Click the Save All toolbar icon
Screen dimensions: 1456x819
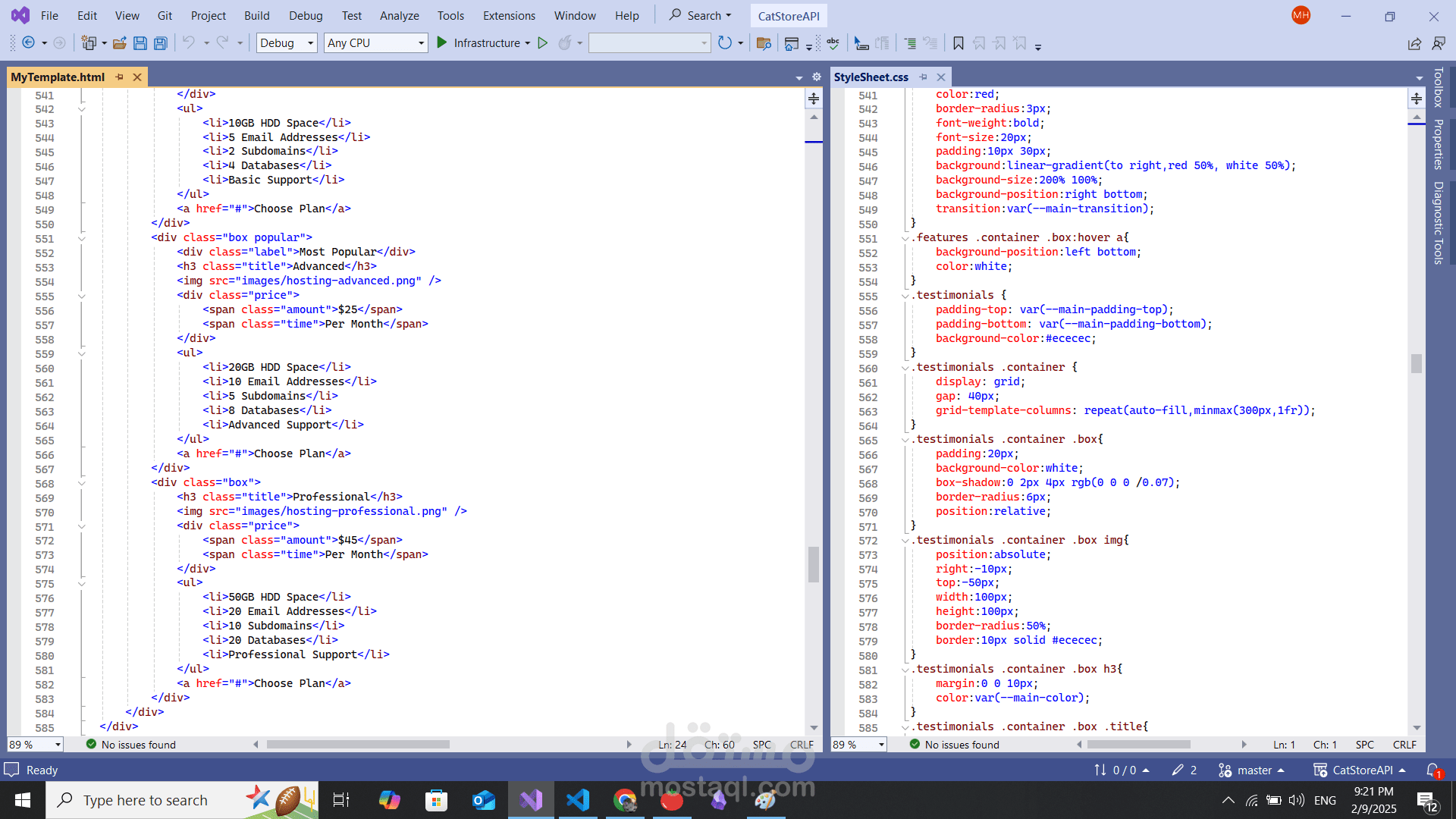pyautogui.click(x=160, y=43)
